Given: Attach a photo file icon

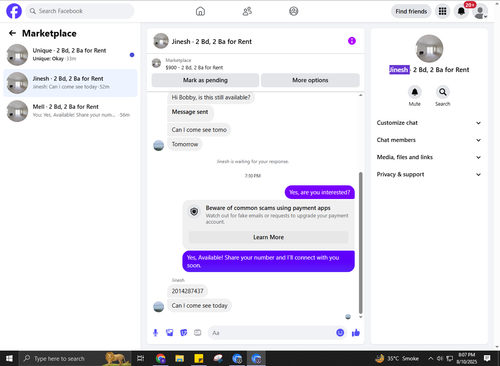Looking at the screenshot, I should point(170,333).
